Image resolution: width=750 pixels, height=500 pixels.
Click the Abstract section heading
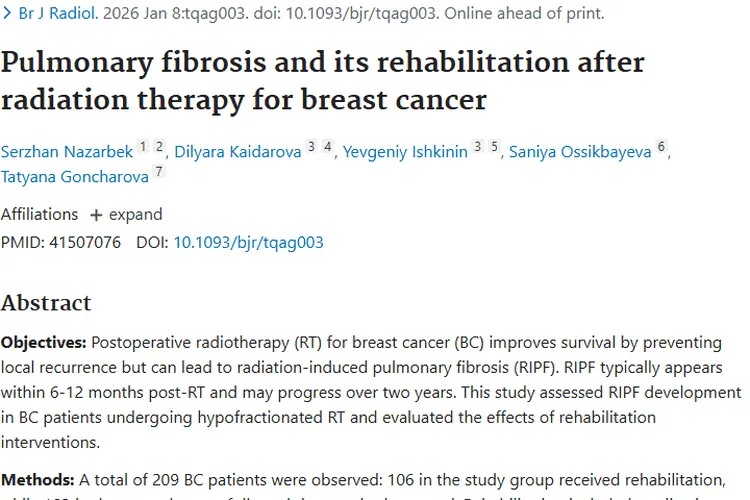[46, 302]
